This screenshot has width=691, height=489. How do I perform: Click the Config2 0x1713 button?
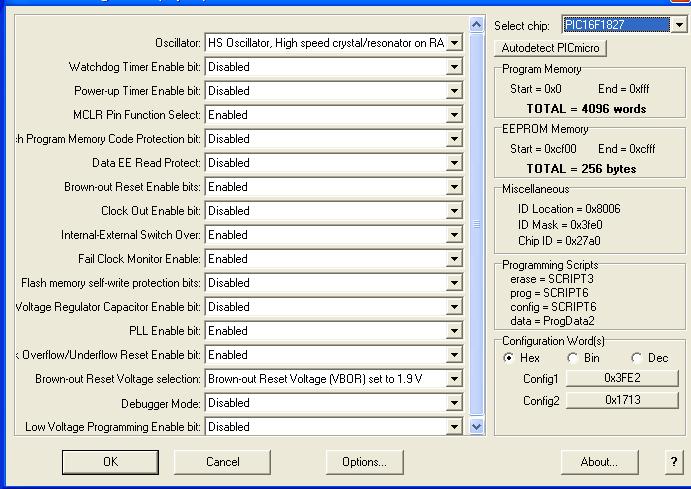pos(622,400)
